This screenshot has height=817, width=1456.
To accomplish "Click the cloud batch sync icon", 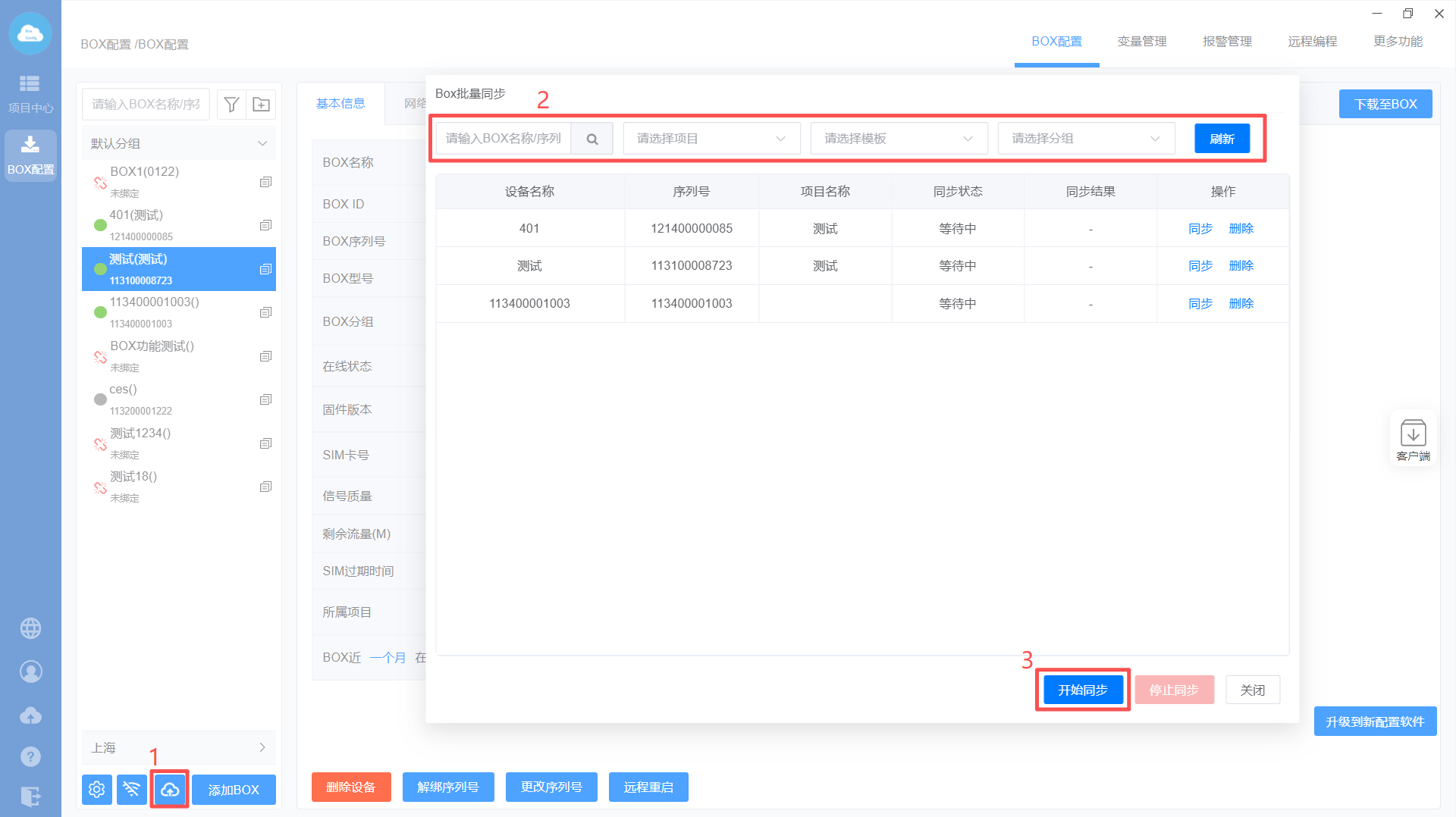I will [169, 790].
